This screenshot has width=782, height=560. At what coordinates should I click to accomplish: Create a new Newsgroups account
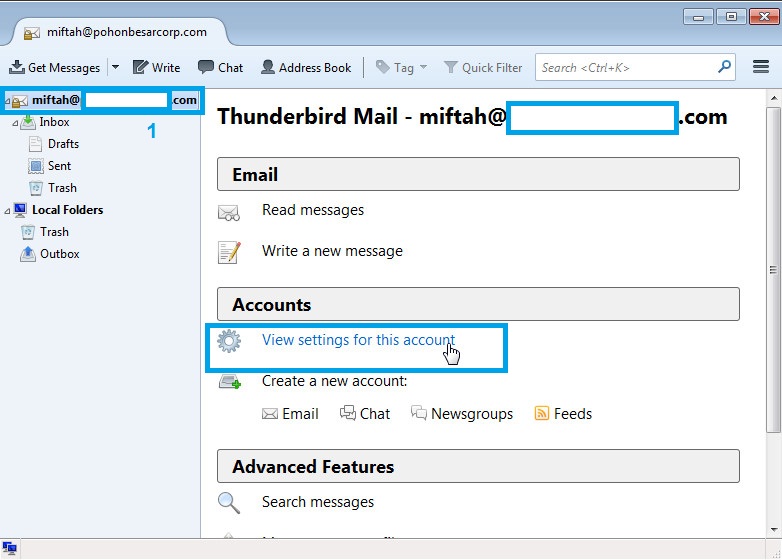click(x=462, y=413)
